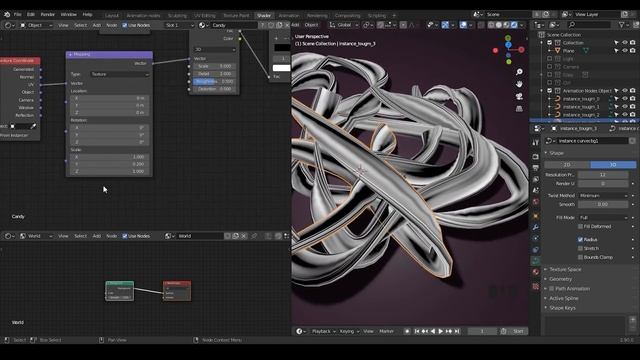Expand the Texture Space panel
Viewport: 640px width, 360px height.
click(x=565, y=269)
